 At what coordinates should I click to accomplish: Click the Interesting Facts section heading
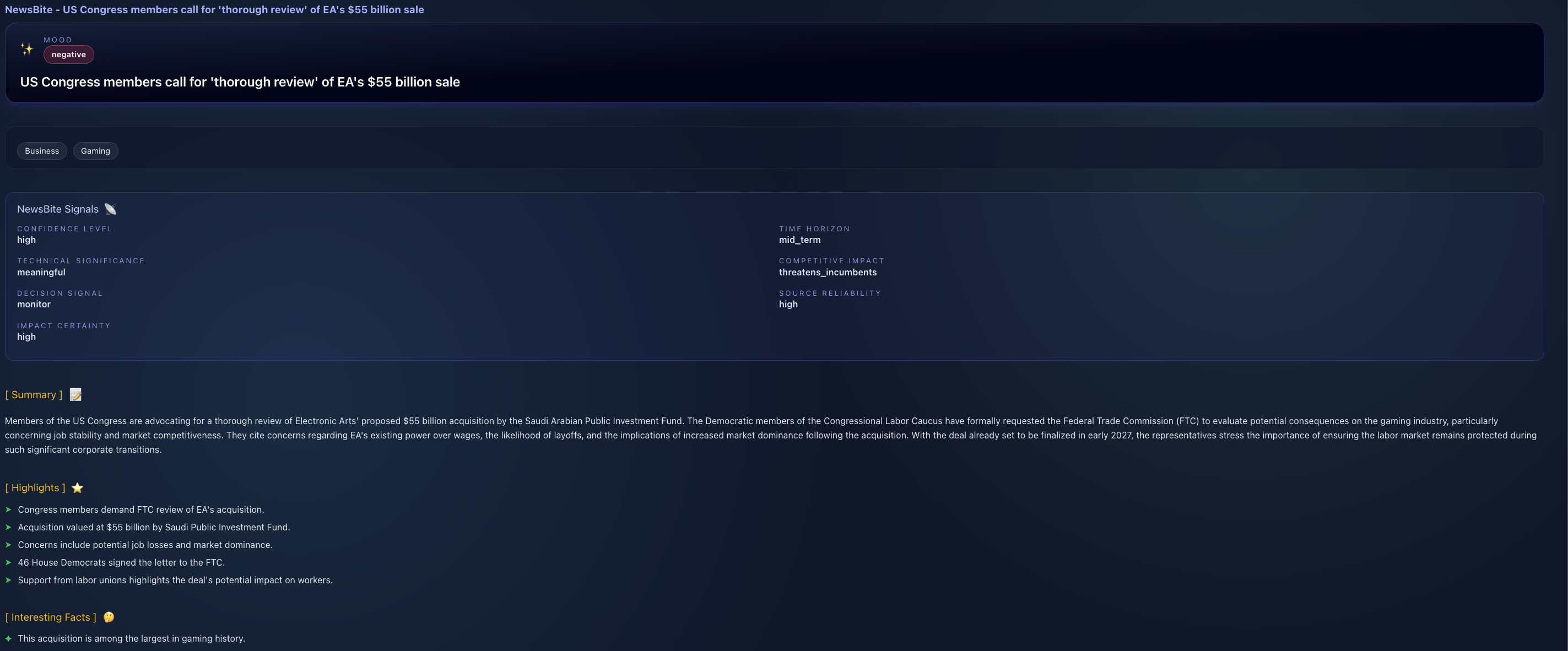(51, 617)
